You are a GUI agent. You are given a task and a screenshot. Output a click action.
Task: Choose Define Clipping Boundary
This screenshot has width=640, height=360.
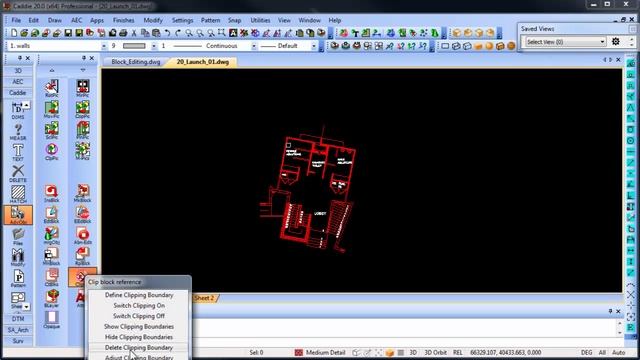139,295
